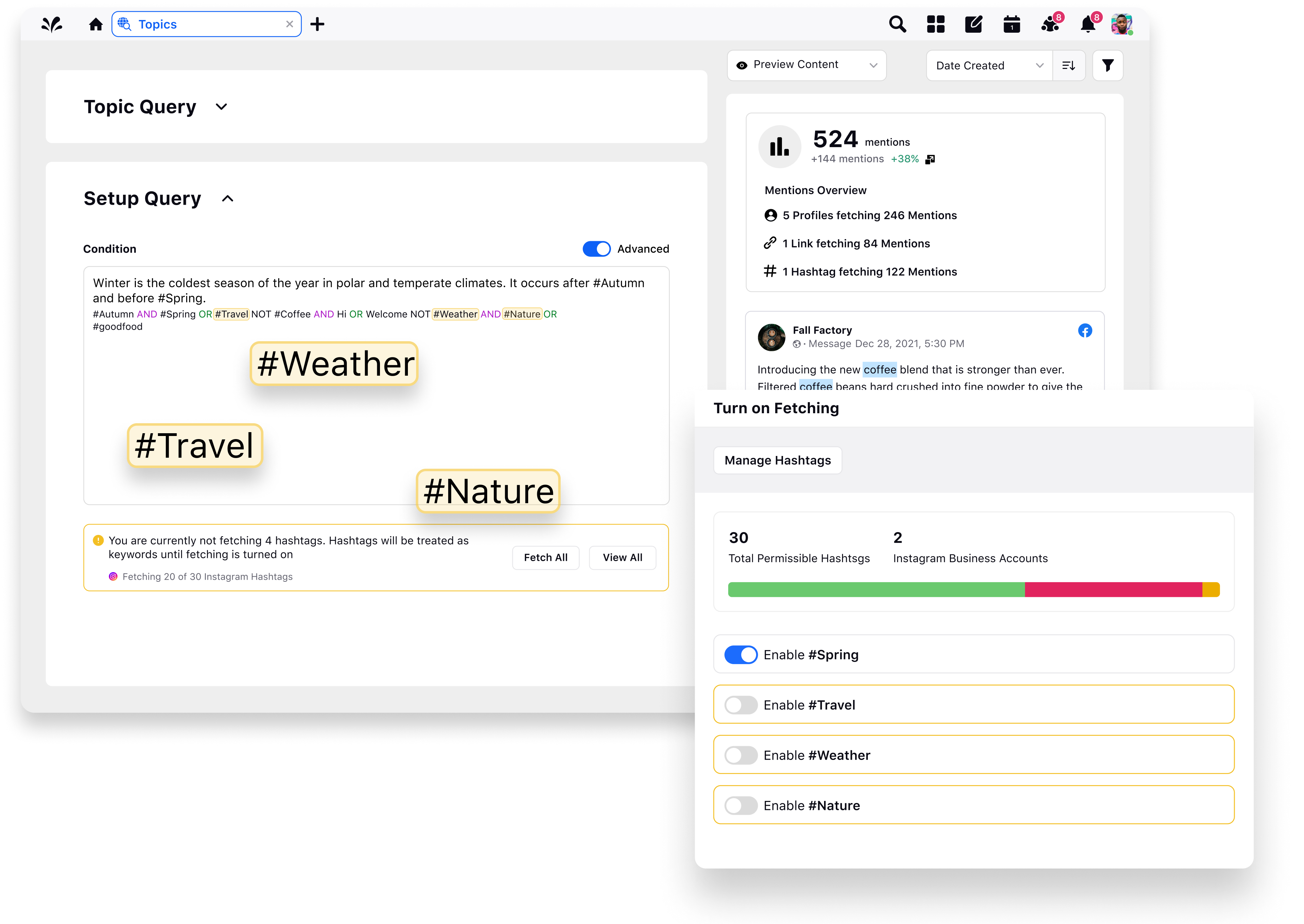Viewport: 1304px width, 924px height.
Task: Open the notifications bell icon
Action: coord(1088,24)
